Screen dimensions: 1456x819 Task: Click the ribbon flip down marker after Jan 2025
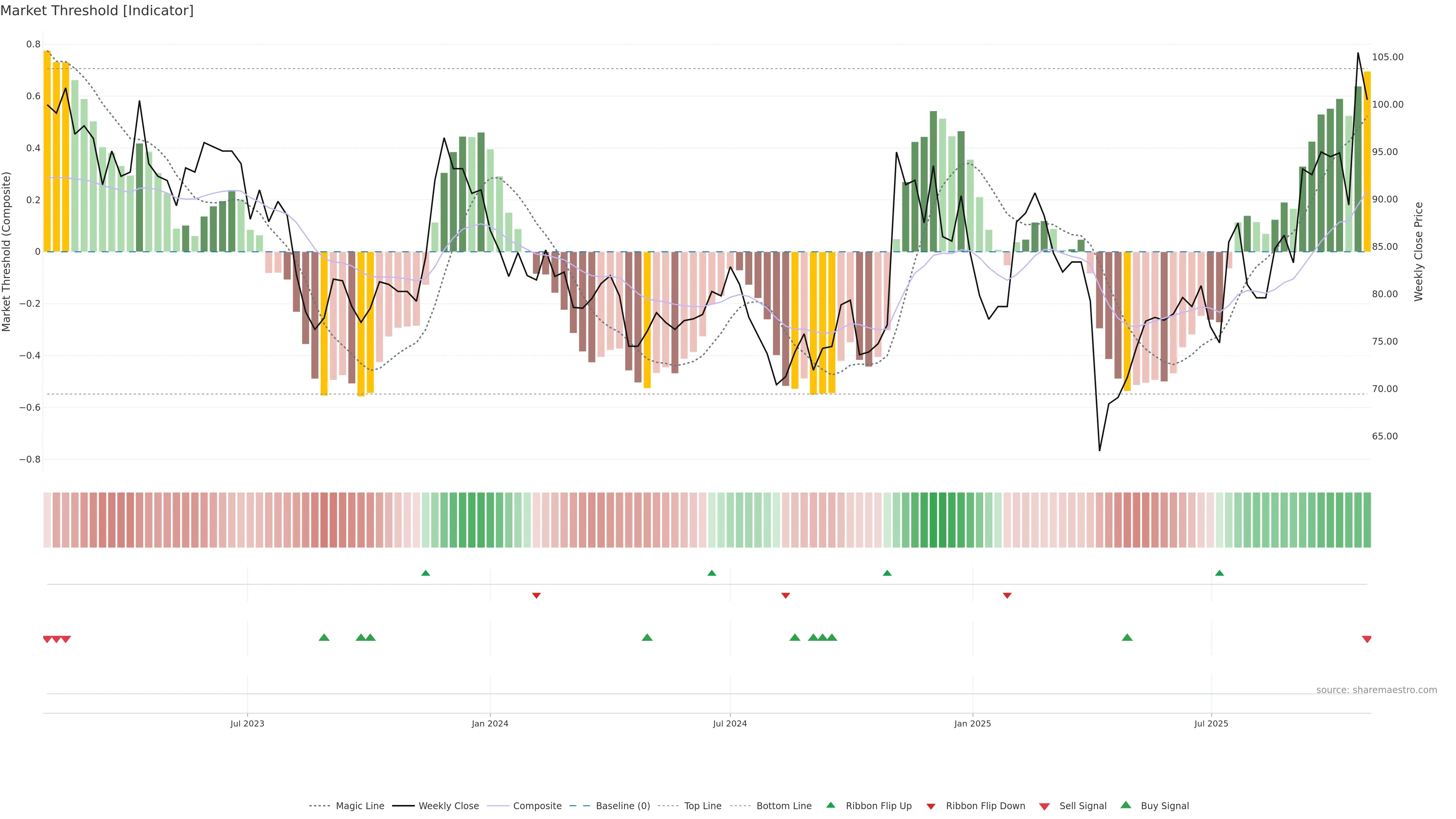[x=1007, y=595]
